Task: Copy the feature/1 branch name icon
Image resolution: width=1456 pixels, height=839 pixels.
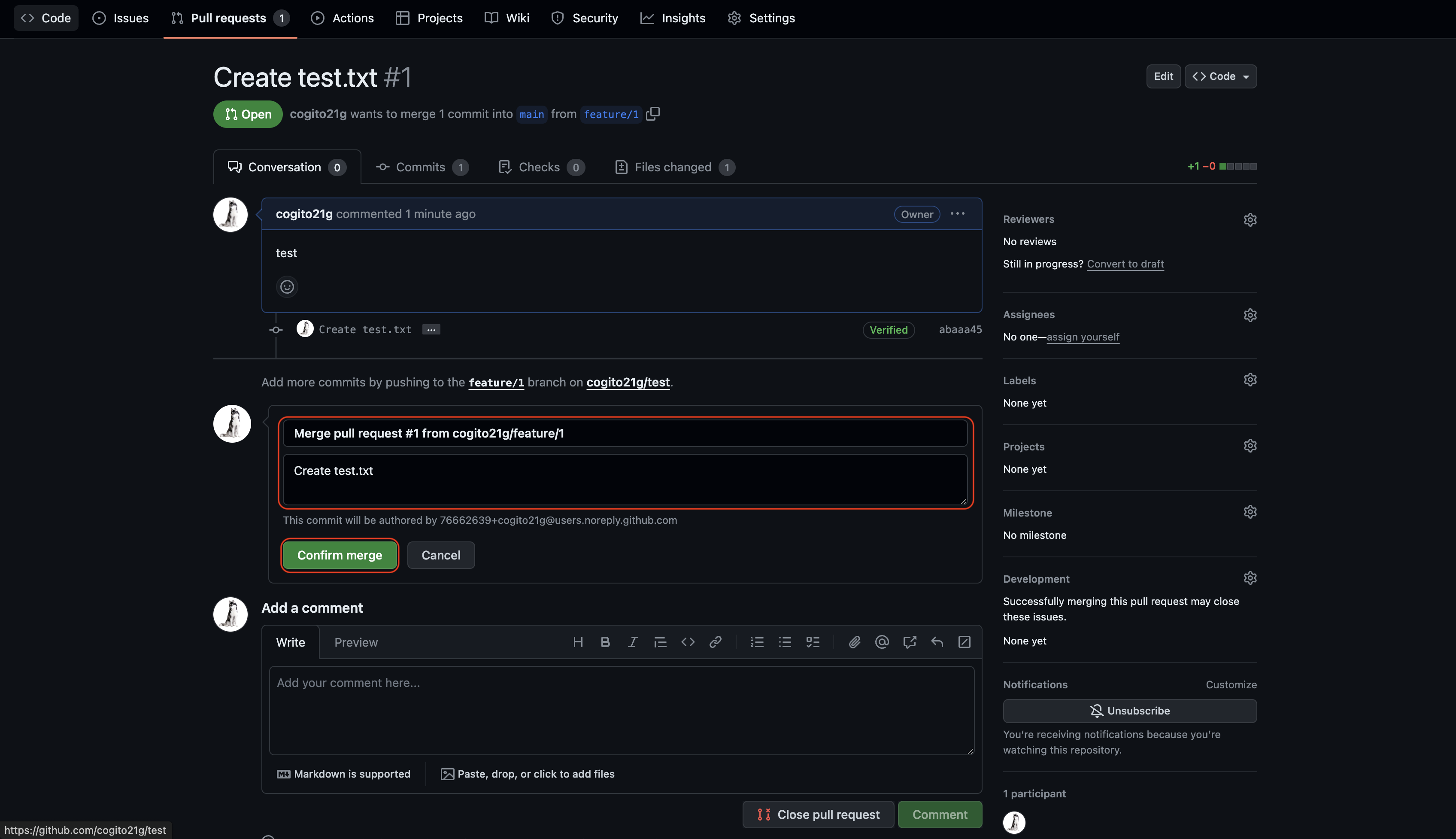Action: (x=652, y=113)
